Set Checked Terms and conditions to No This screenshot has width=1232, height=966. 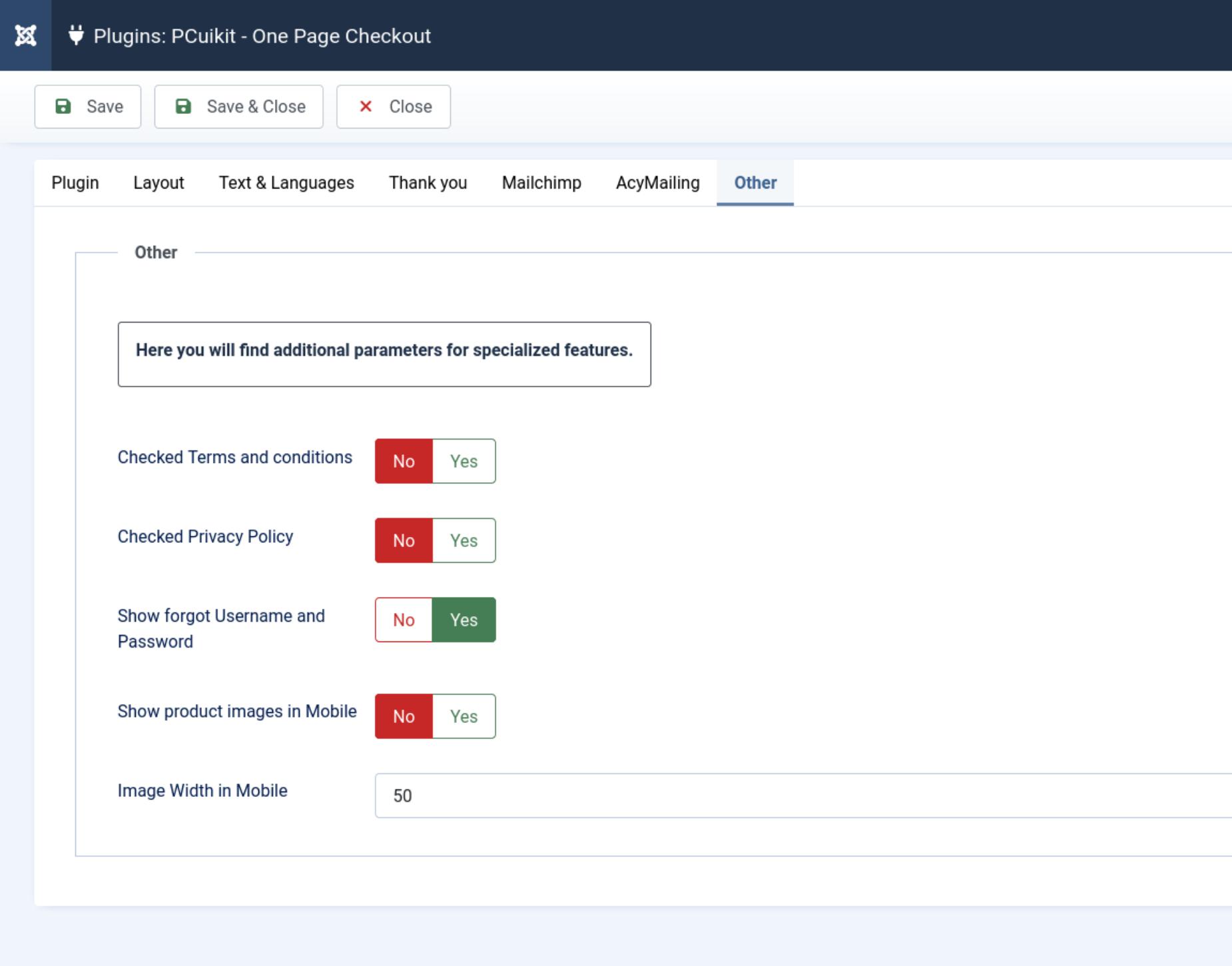(x=404, y=461)
